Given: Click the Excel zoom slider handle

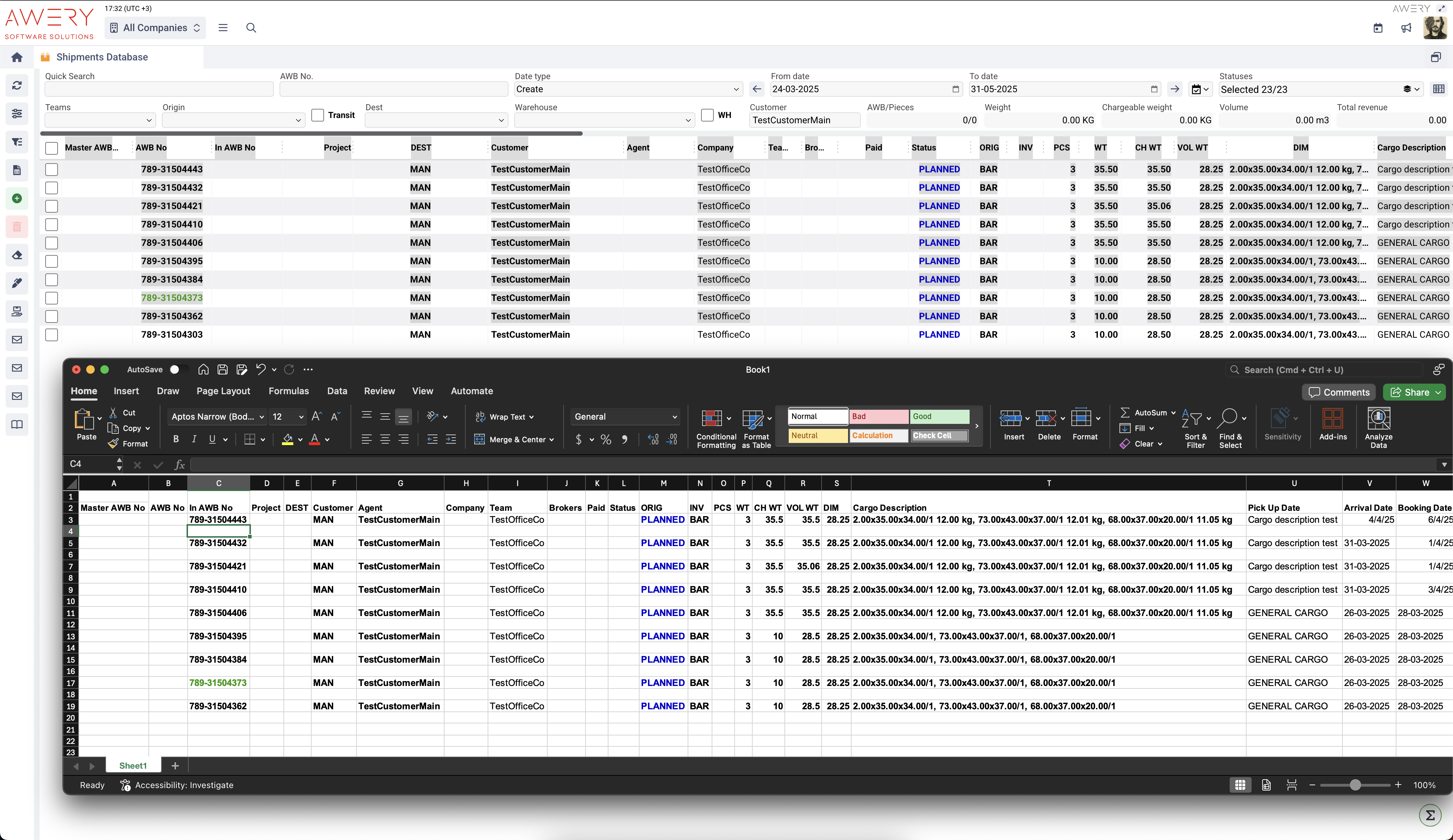Looking at the screenshot, I should (1355, 785).
